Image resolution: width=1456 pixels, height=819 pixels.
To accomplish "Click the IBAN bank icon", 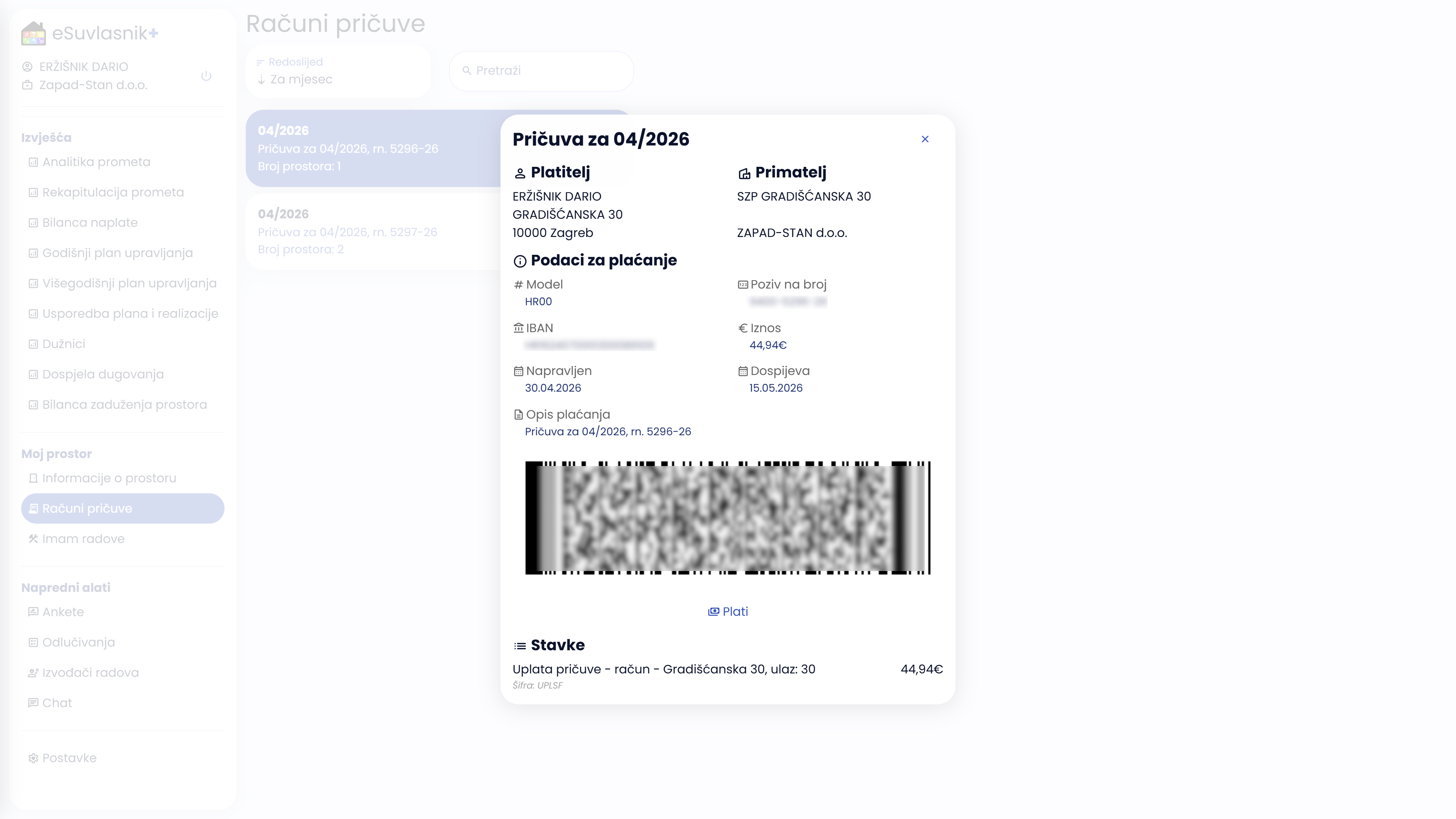I will (x=518, y=328).
